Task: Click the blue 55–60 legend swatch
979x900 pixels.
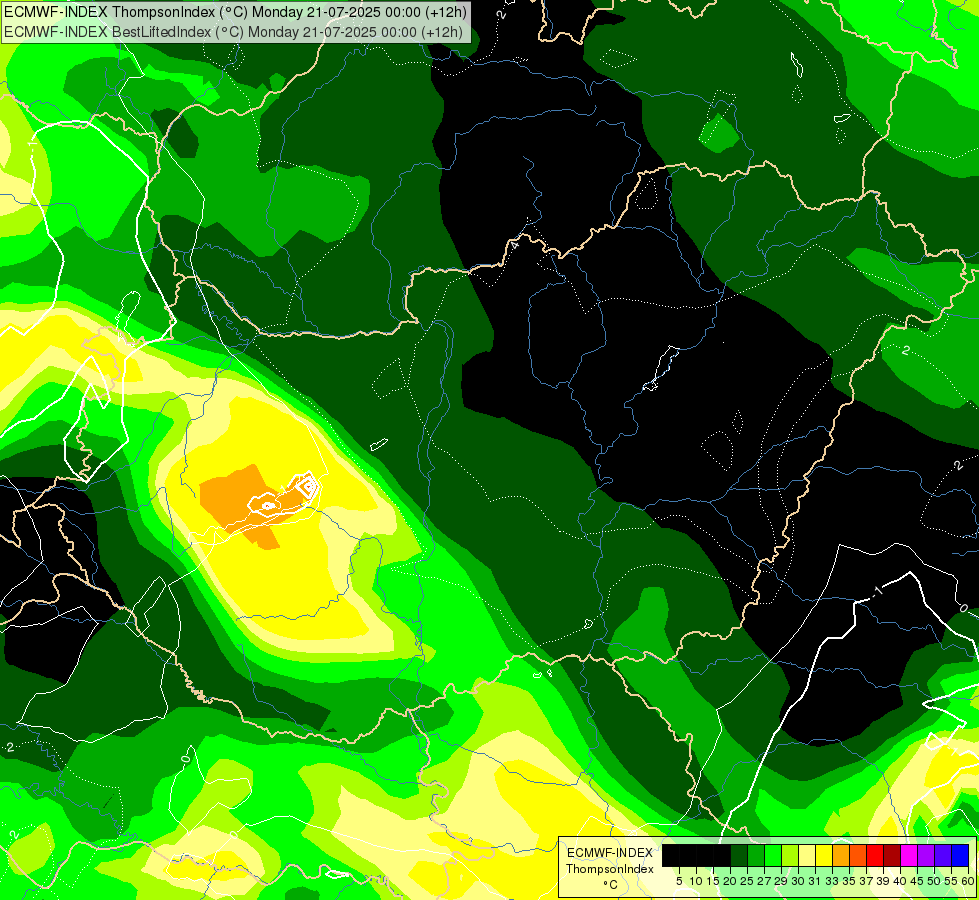Action: [960, 855]
